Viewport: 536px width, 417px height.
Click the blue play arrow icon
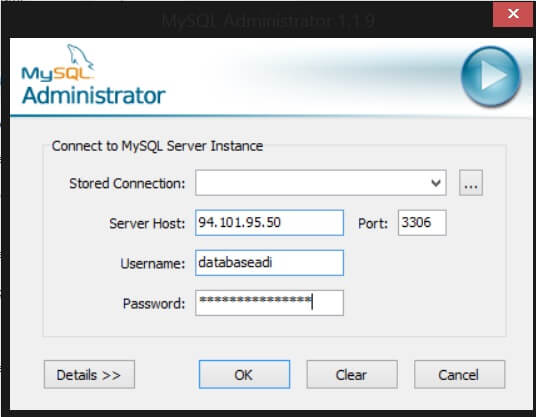pyautogui.click(x=491, y=76)
